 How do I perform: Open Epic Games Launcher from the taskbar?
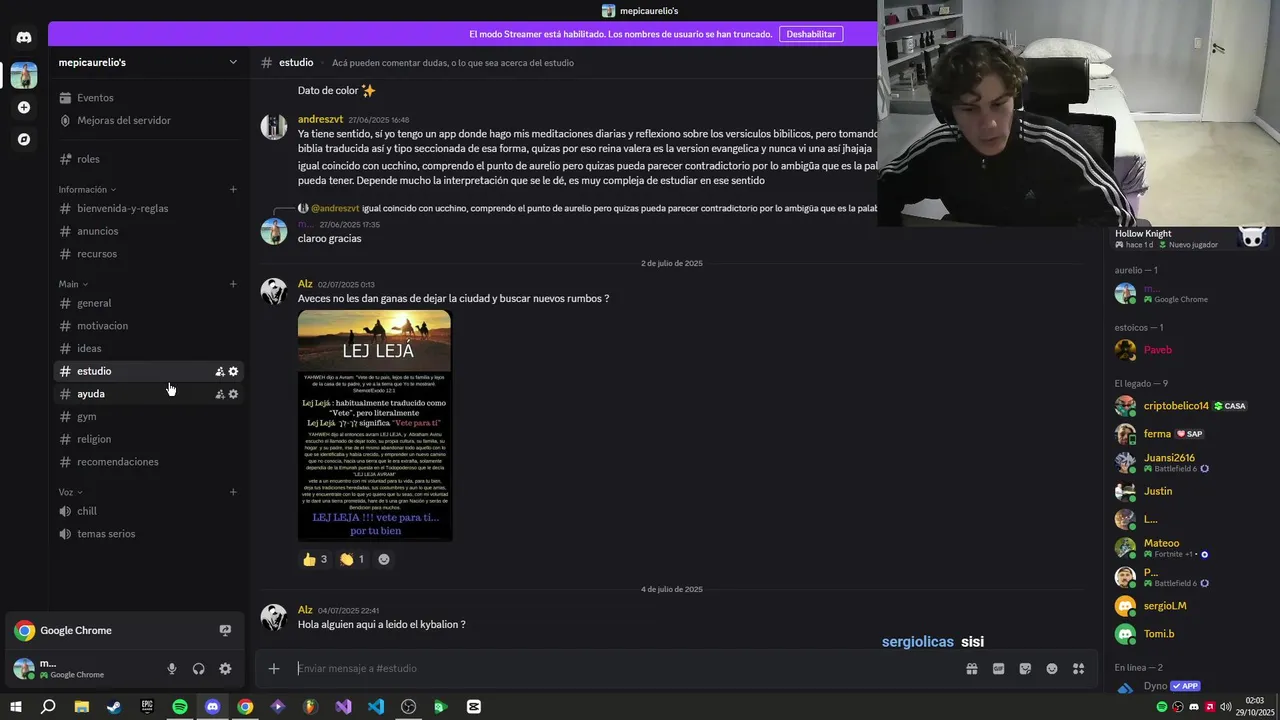click(147, 706)
